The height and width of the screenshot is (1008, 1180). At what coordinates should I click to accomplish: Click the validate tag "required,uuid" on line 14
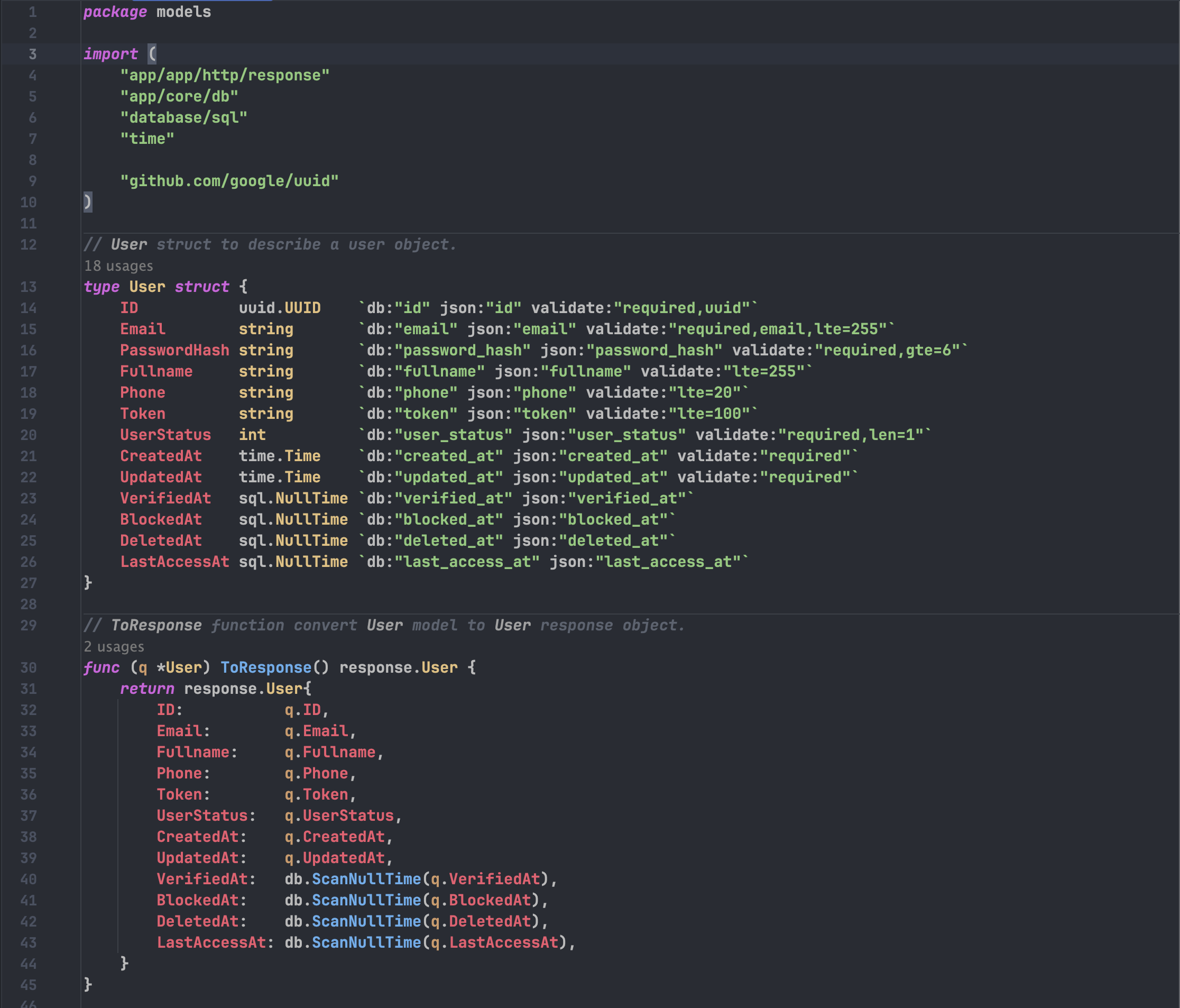point(681,308)
